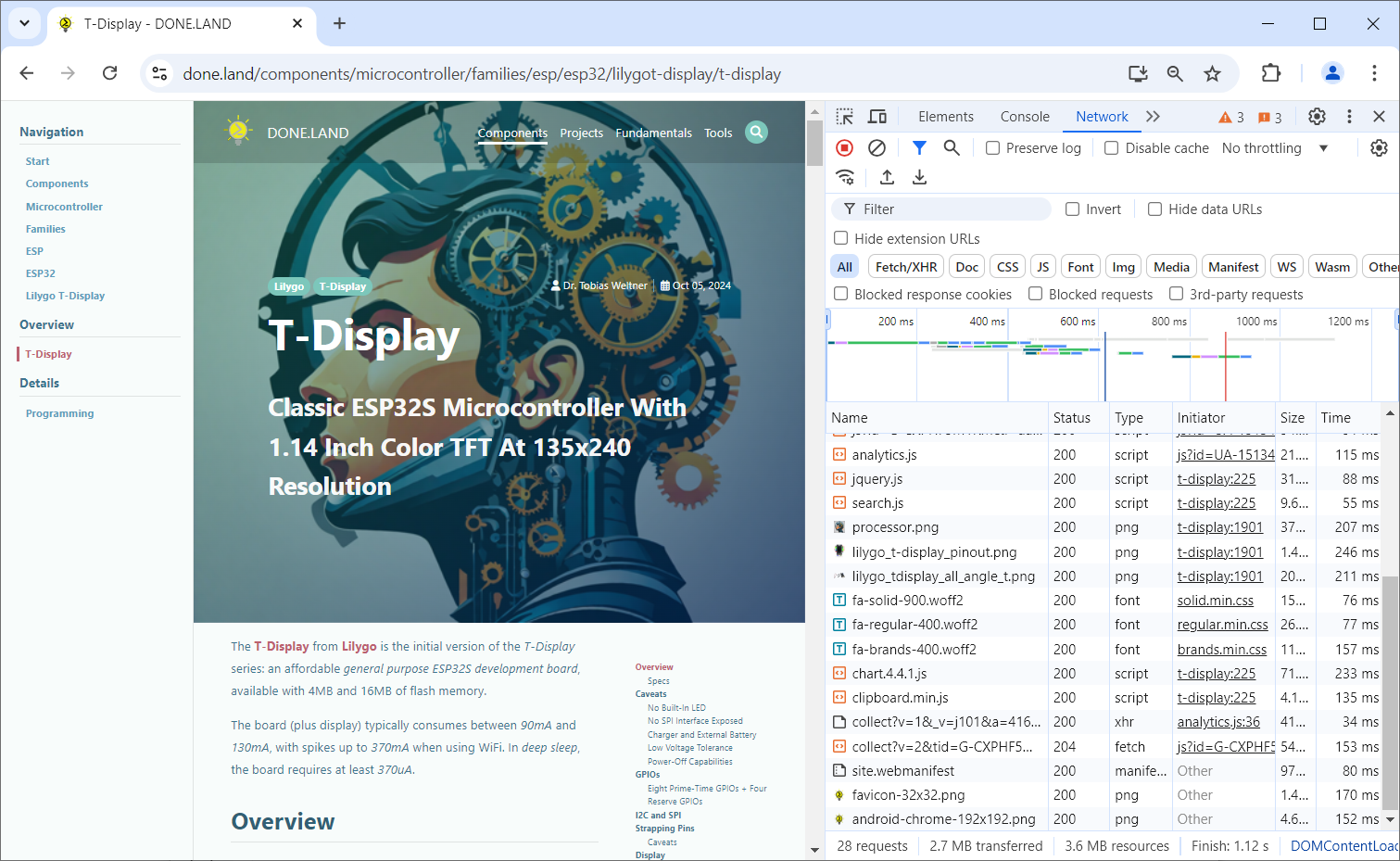1400x861 pixels.
Task: Check 3rd-party requests checkbox
Action: (1176, 294)
